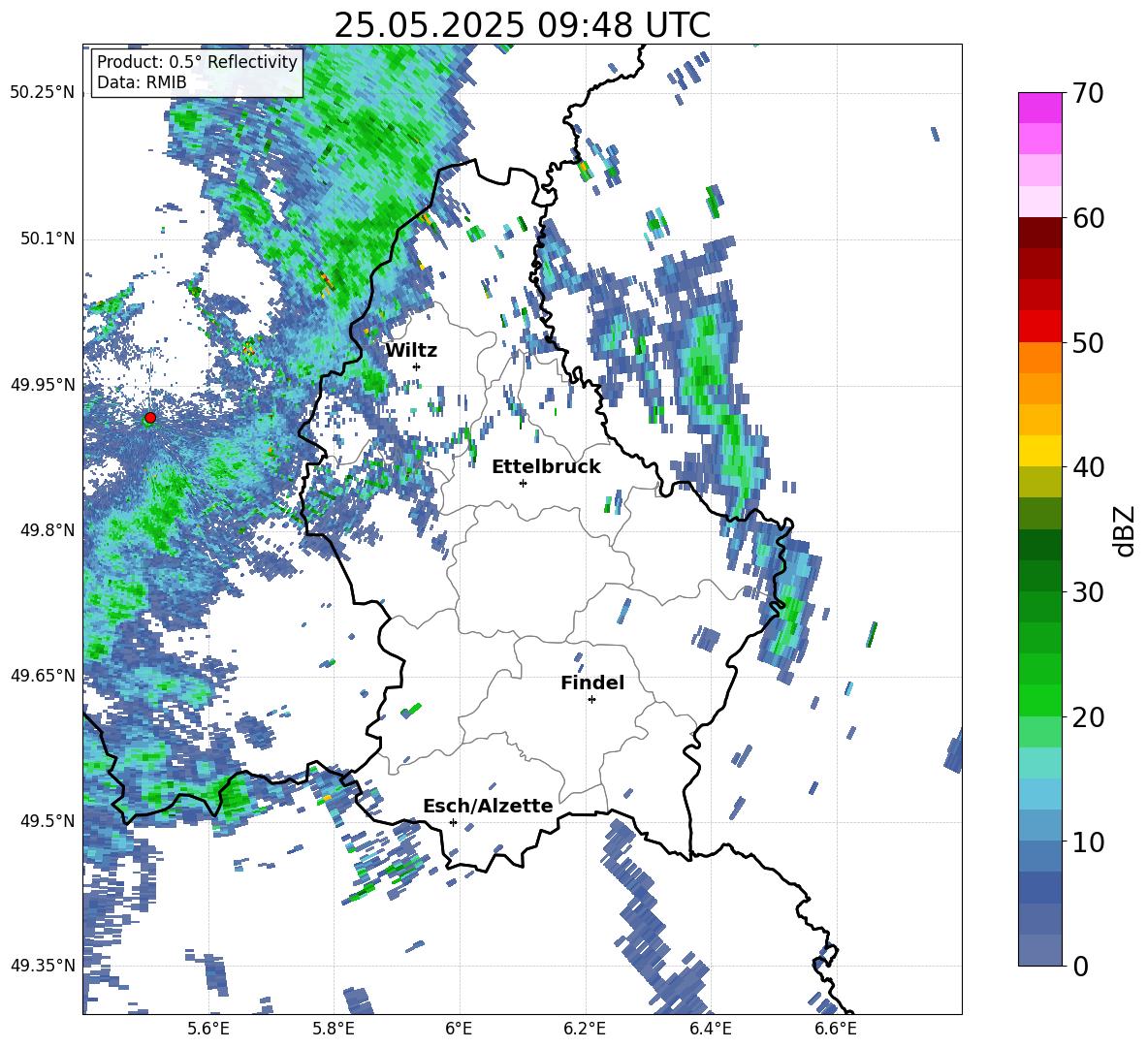This screenshot has height=1048, width=1148.
Task: Click the Wiltz station cross marker
Action: coord(417,366)
